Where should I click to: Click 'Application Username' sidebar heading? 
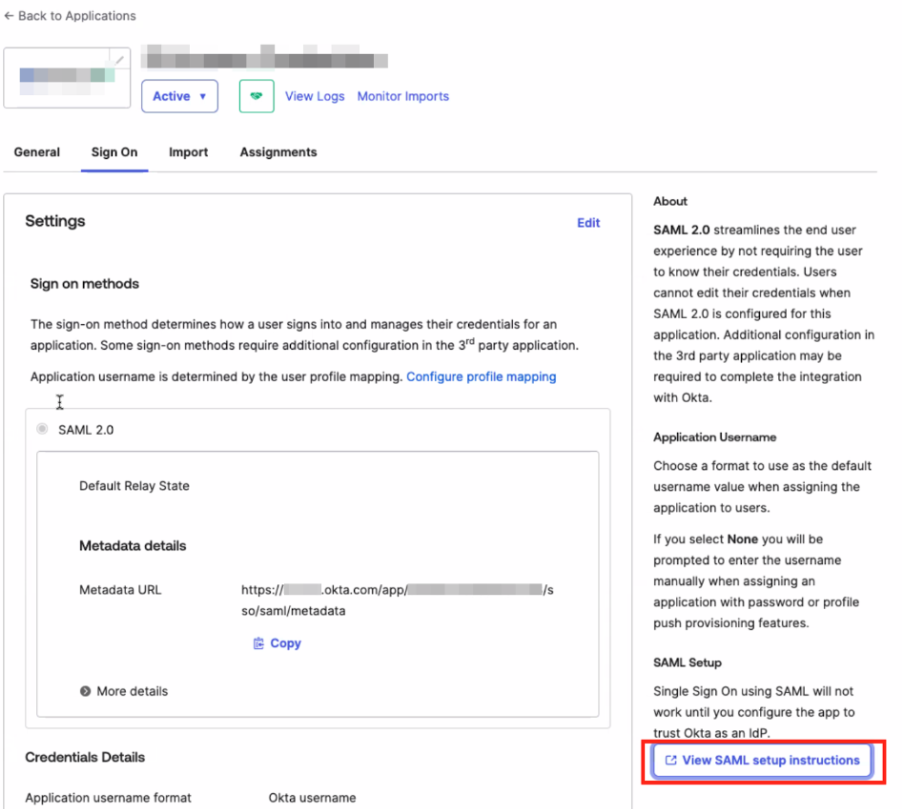(714, 437)
